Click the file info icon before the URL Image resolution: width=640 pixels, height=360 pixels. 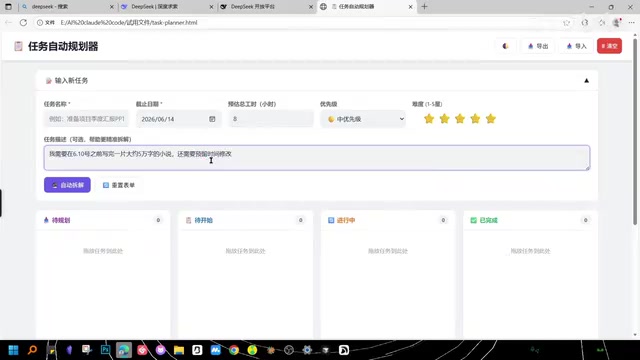pos(40,22)
